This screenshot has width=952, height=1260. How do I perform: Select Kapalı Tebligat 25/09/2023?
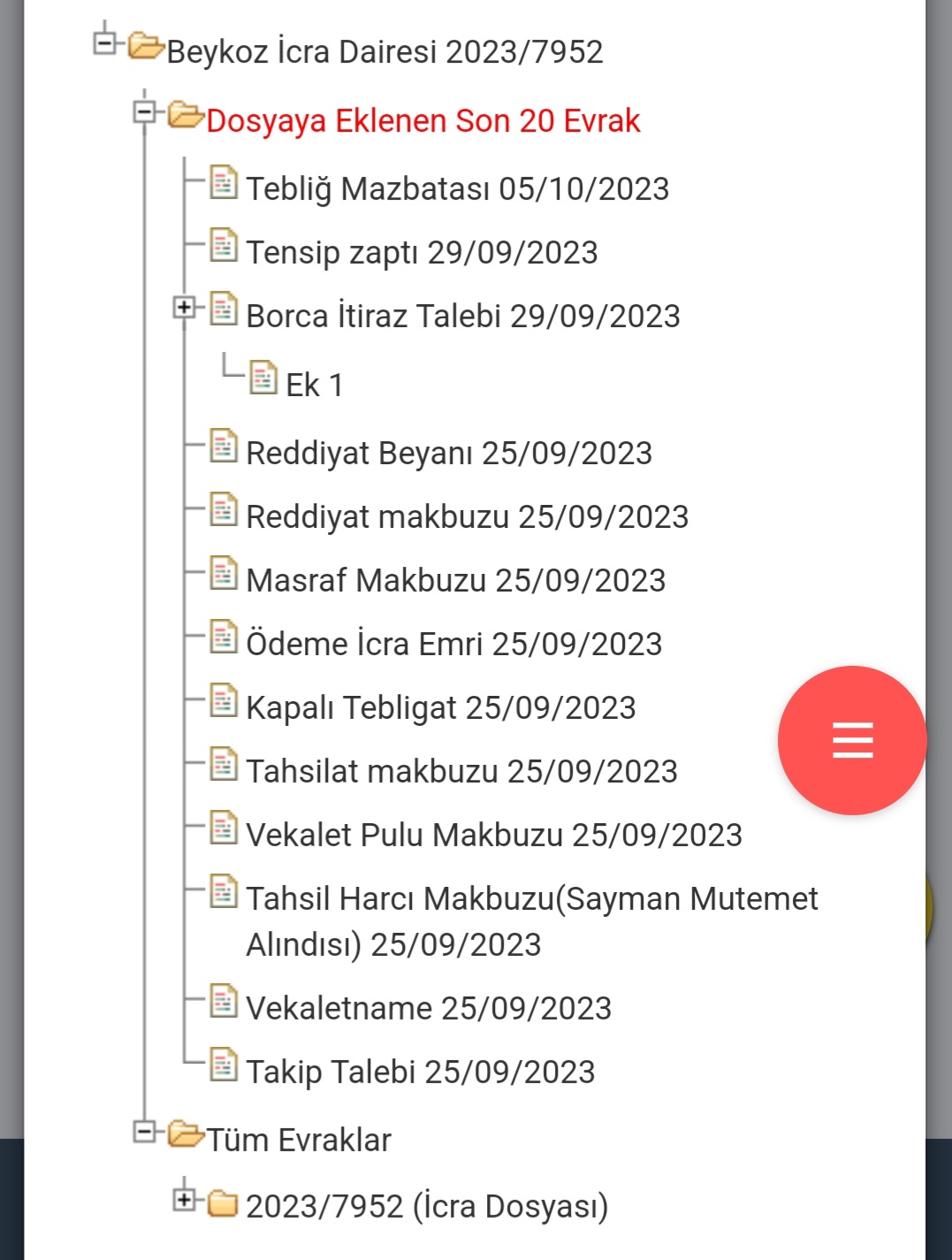441,708
